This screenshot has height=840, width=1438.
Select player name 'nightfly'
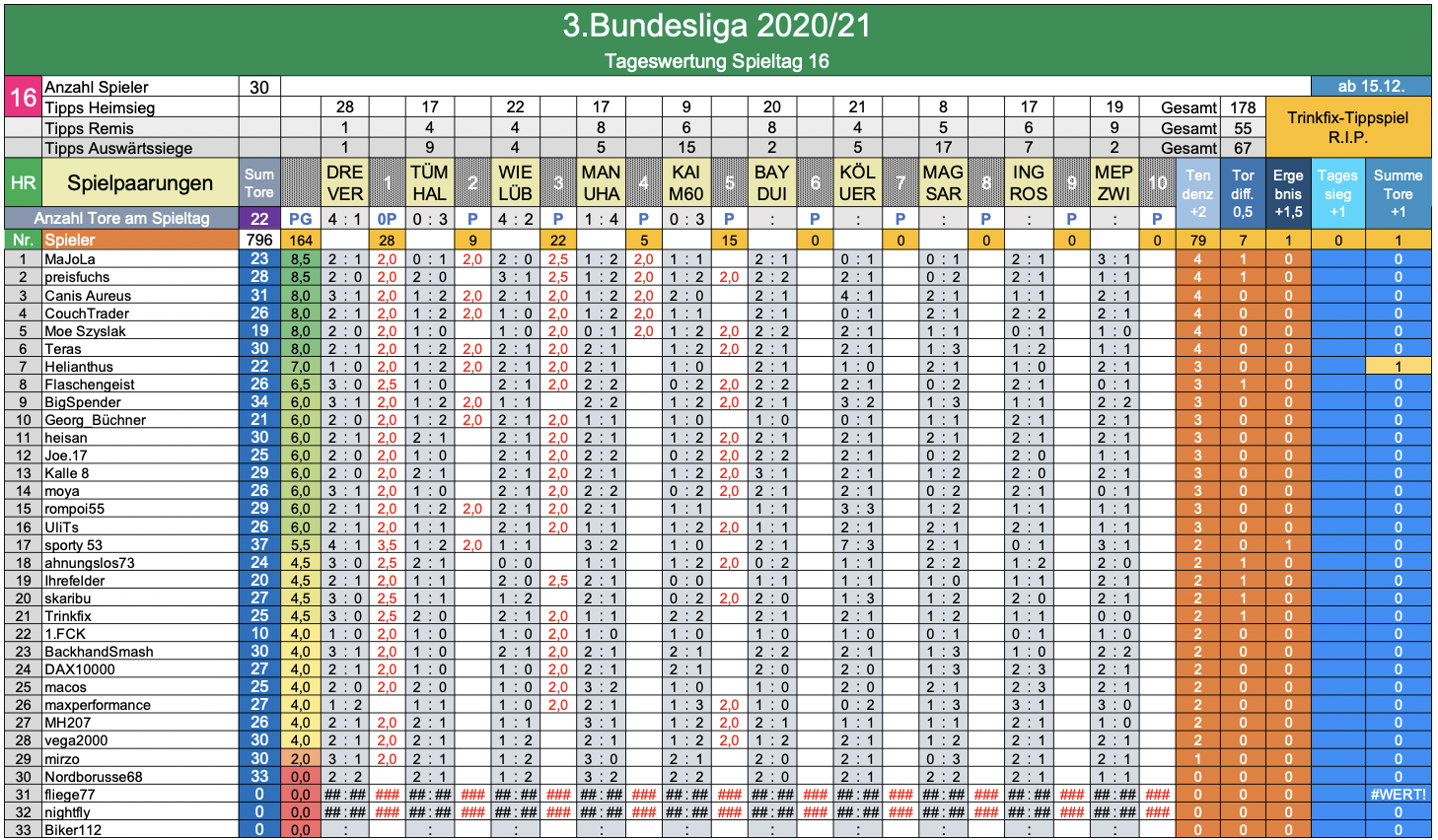pyautogui.click(x=67, y=811)
